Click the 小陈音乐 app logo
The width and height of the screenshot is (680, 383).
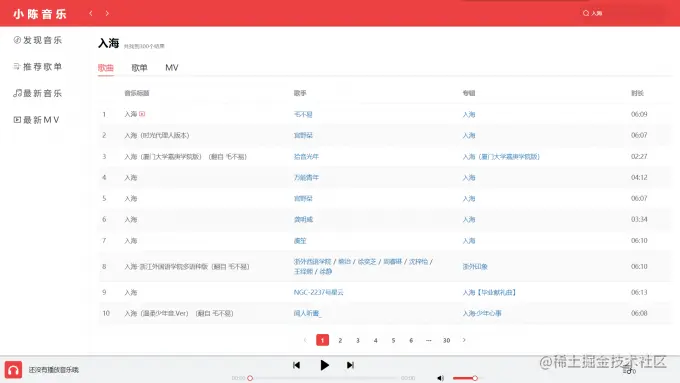(40, 14)
